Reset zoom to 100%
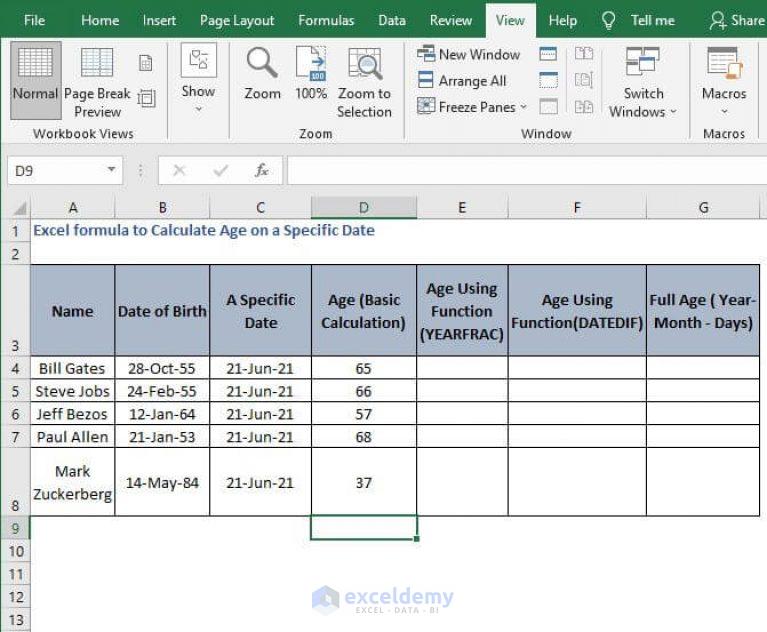This screenshot has width=767, height=632. pyautogui.click(x=311, y=73)
